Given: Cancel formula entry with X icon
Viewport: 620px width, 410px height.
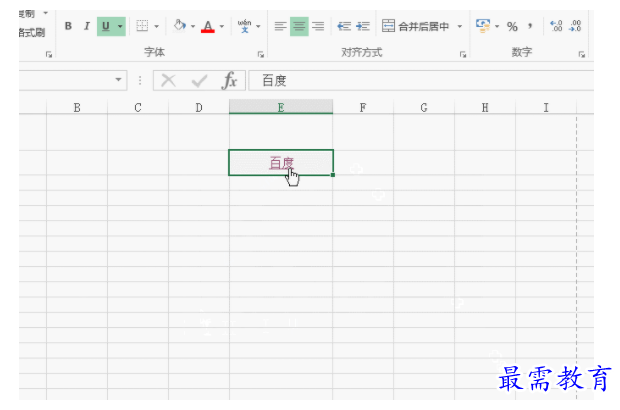Looking at the screenshot, I should pyautogui.click(x=168, y=81).
